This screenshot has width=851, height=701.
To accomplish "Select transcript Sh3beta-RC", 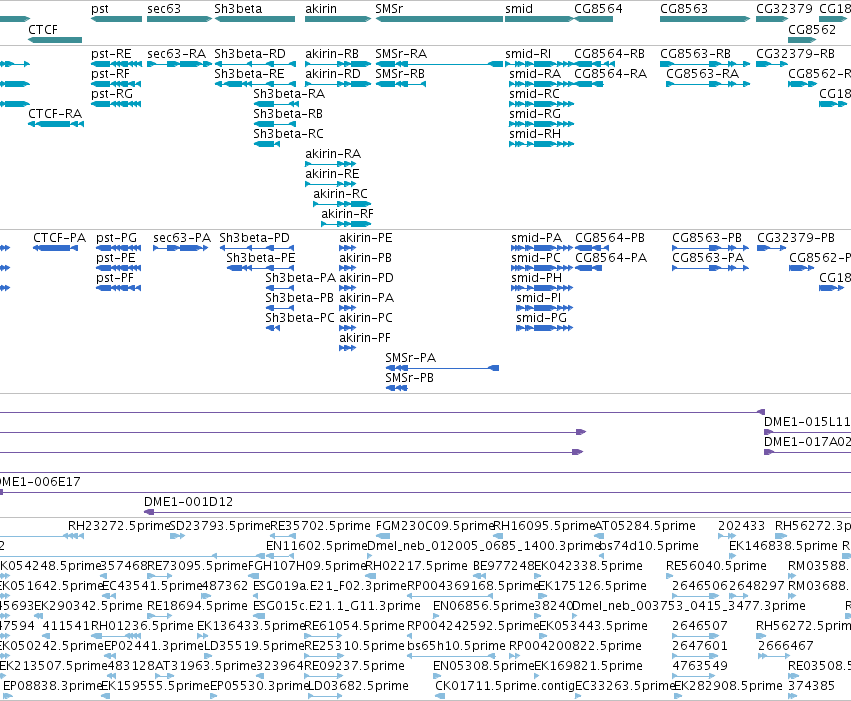I will (288, 134).
